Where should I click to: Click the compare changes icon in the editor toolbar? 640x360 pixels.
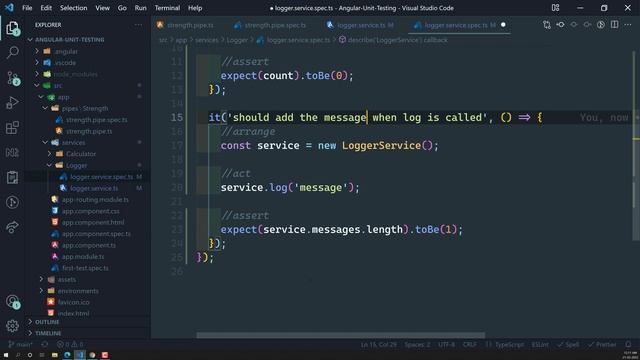[547, 25]
